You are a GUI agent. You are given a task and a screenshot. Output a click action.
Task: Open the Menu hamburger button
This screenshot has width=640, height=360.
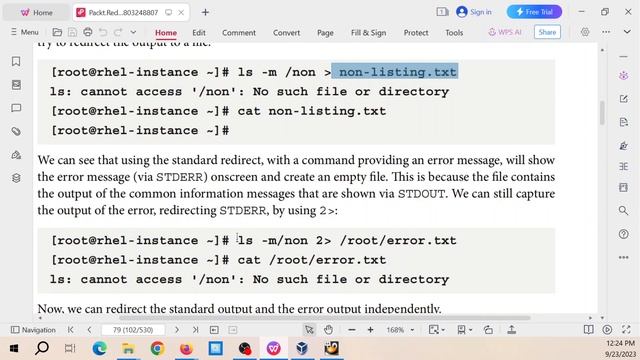coord(24,32)
